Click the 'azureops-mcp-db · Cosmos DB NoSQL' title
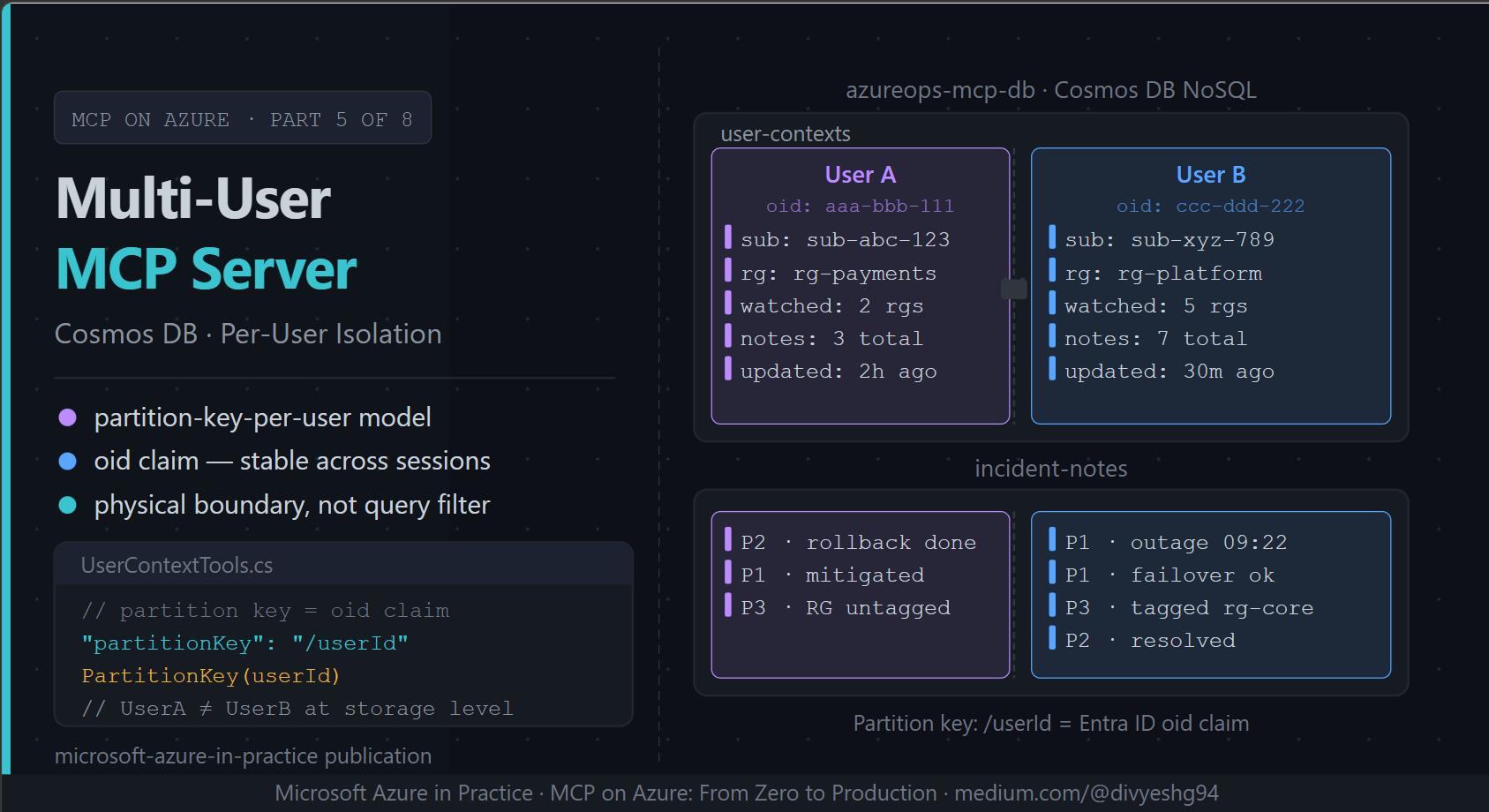Image resolution: width=1489 pixels, height=812 pixels. pos(1051,90)
